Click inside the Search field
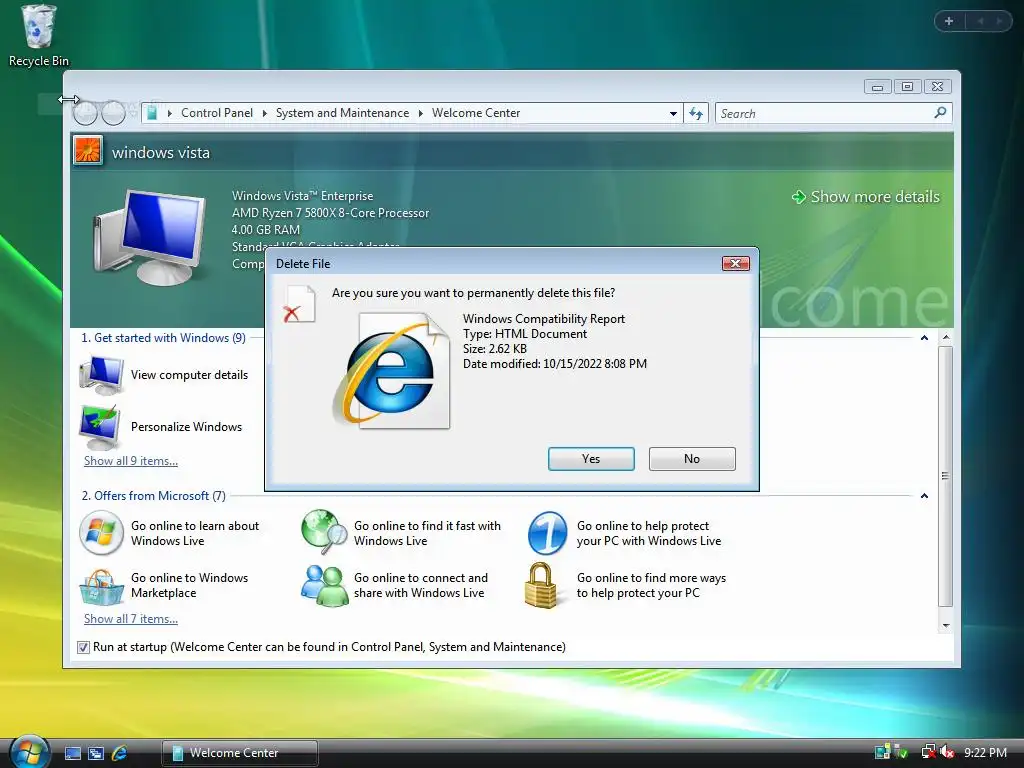 pos(824,114)
